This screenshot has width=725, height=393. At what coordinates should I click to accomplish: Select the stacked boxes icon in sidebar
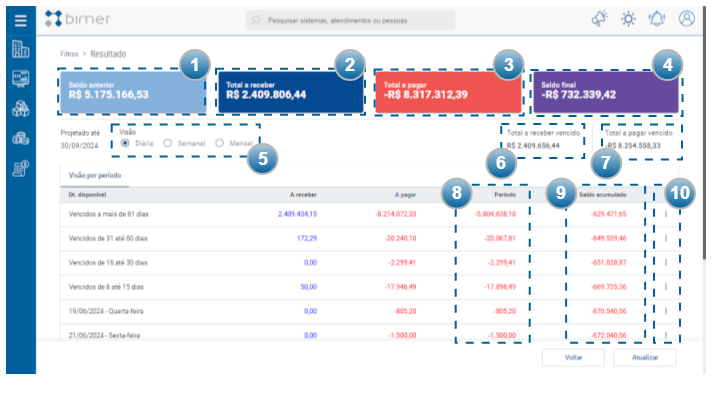[x=20, y=109]
